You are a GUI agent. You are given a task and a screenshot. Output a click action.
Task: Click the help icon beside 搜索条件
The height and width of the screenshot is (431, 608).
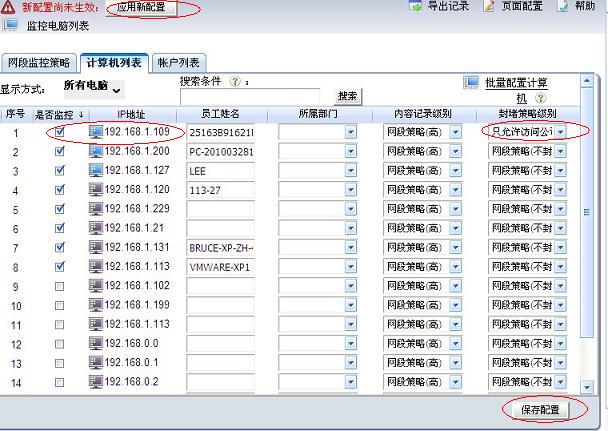coord(235,81)
